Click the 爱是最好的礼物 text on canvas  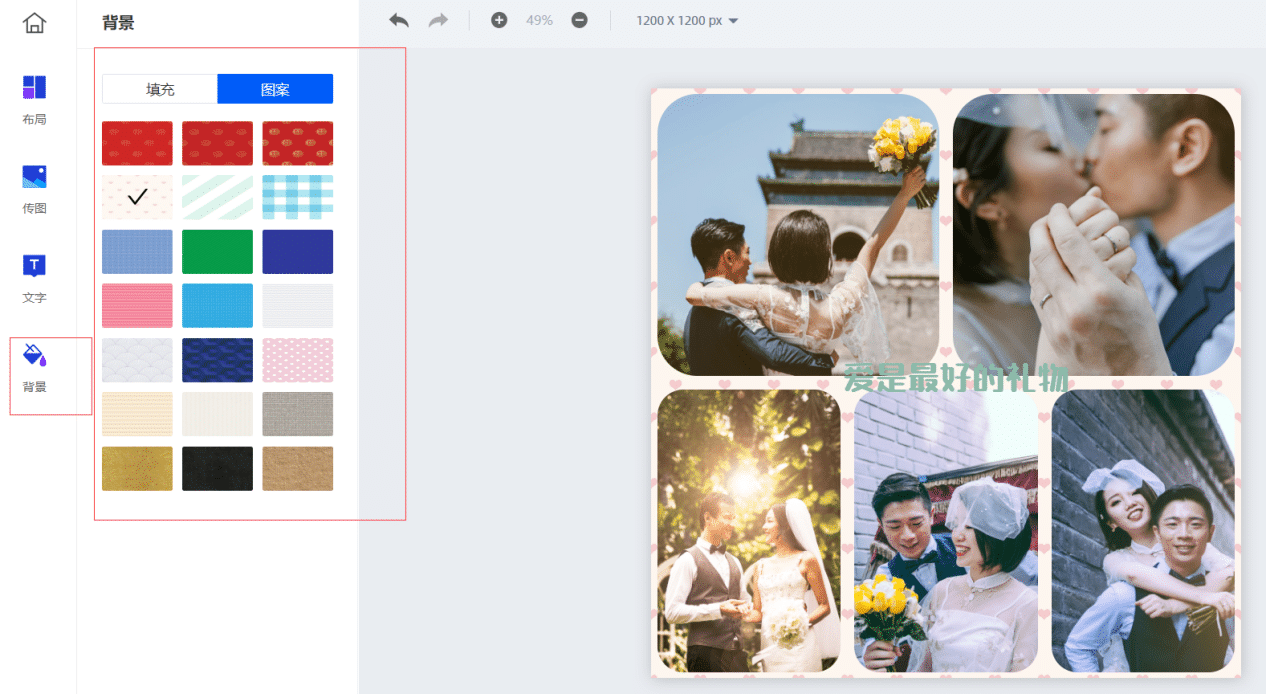956,379
